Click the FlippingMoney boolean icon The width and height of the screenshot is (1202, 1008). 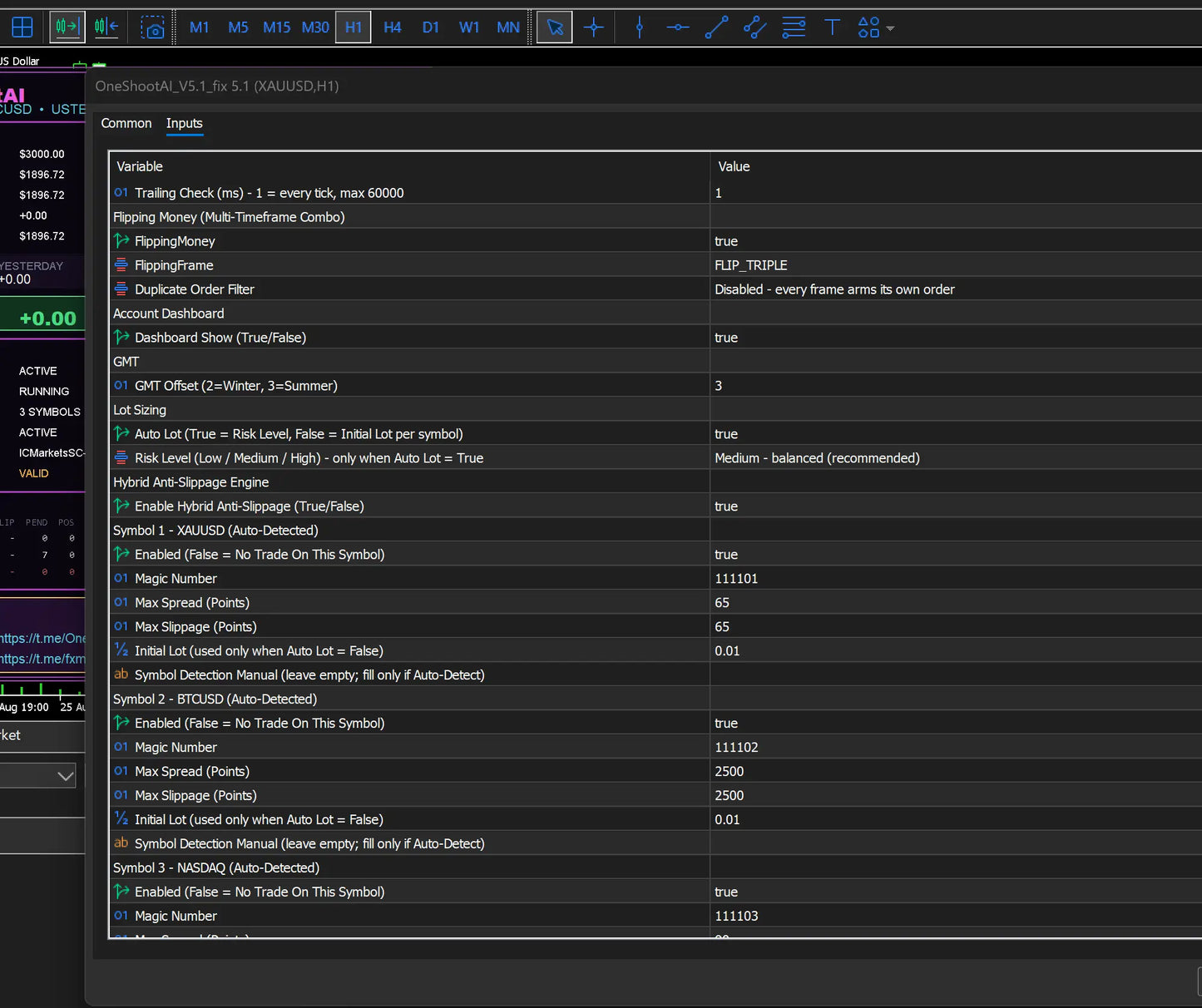121,241
